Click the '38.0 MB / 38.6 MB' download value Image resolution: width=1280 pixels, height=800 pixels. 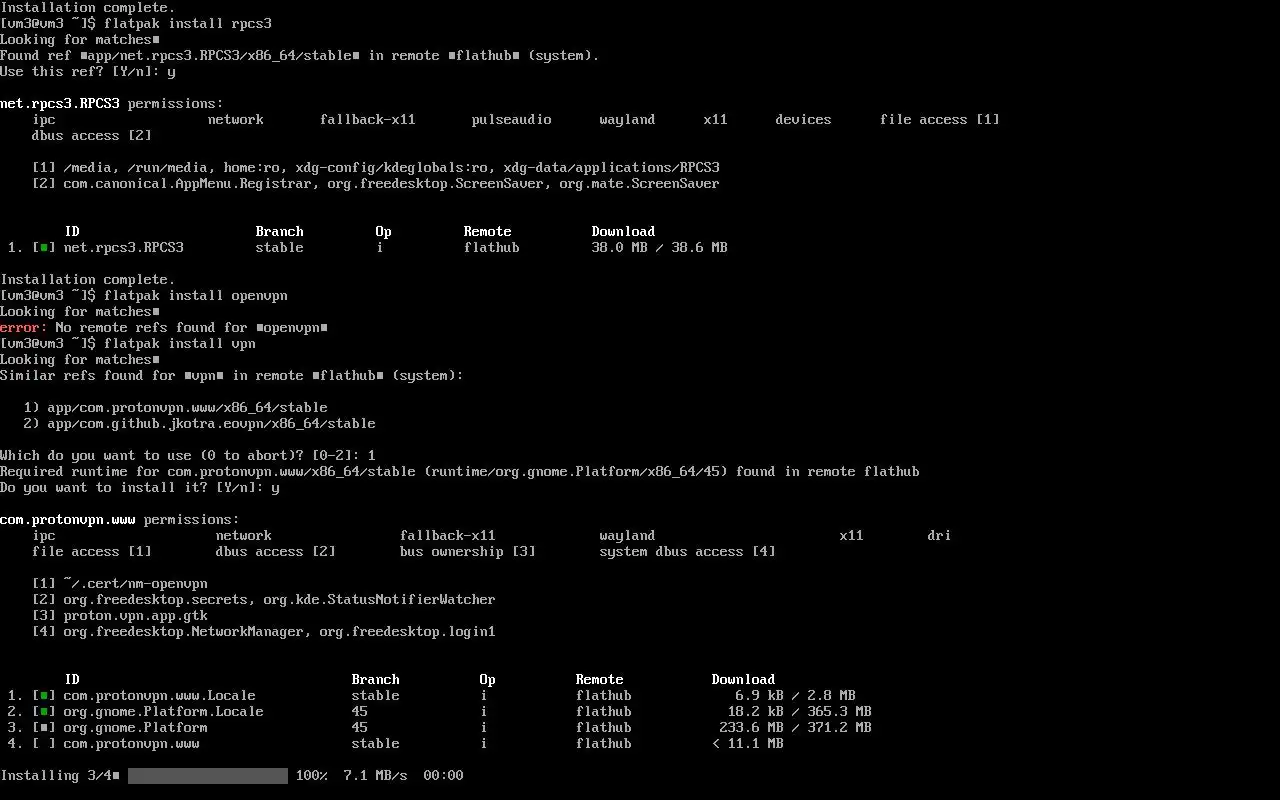(660, 248)
